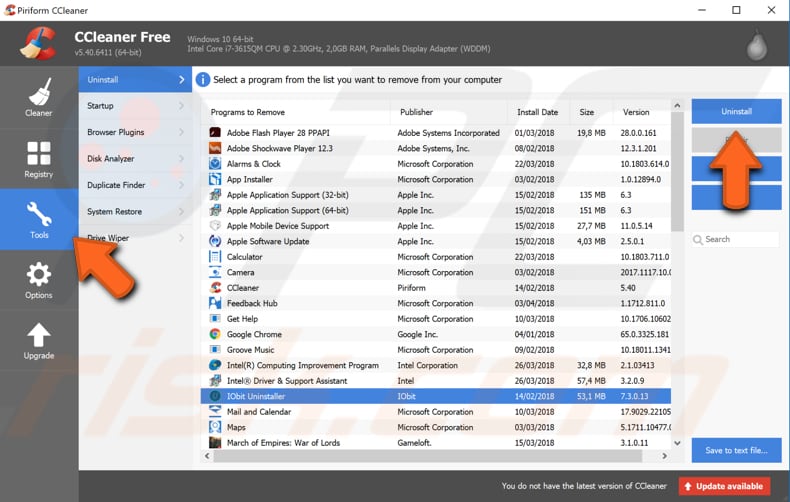Select Apple Application Support (32-bit) row
The image size is (790, 502).
pos(436,195)
